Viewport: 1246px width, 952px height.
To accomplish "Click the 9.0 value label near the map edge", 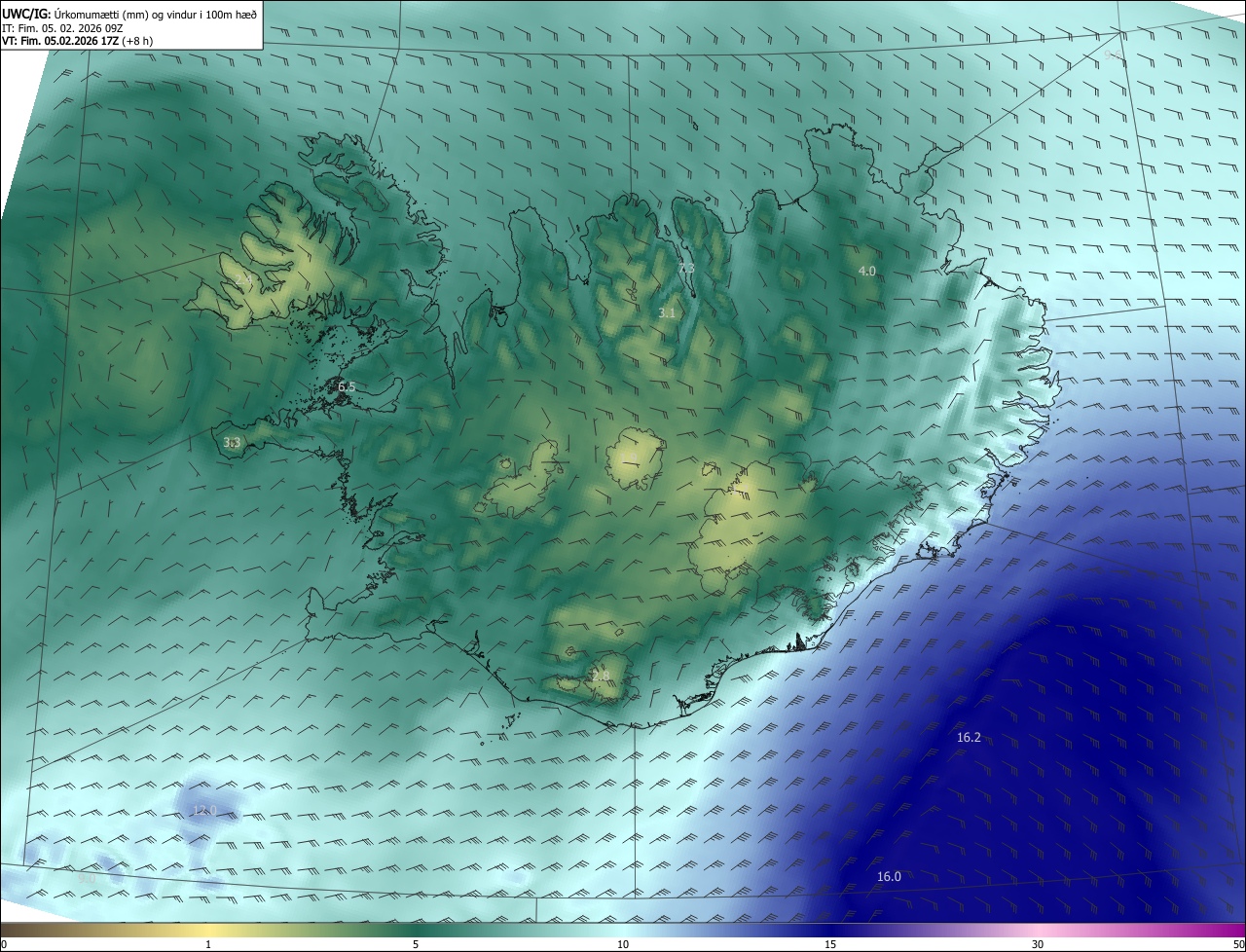I will [x=87, y=879].
